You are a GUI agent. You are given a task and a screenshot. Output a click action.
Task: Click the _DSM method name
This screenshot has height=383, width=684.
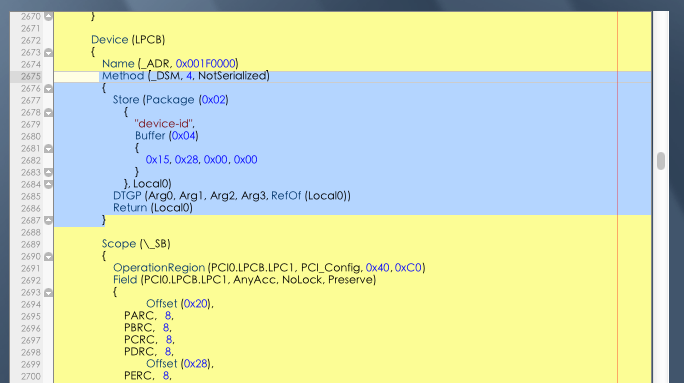[165, 76]
